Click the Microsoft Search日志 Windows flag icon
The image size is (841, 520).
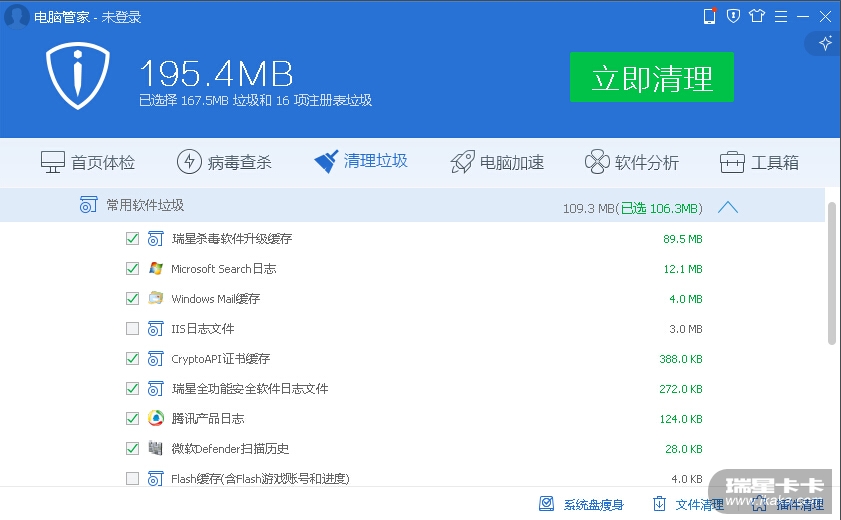[156, 269]
